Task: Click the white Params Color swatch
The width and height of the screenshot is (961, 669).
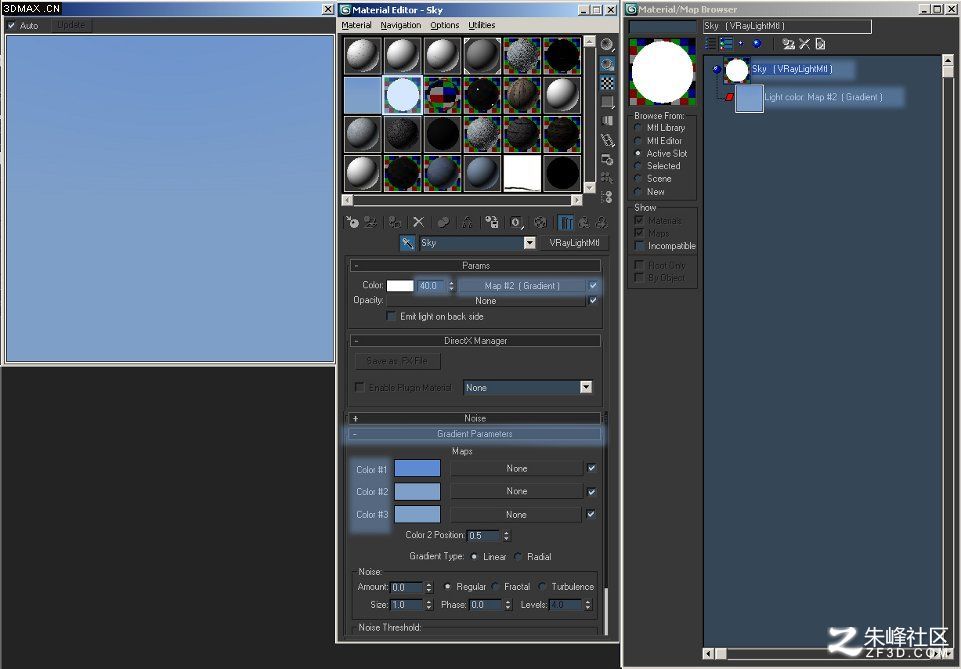Action: coord(400,286)
